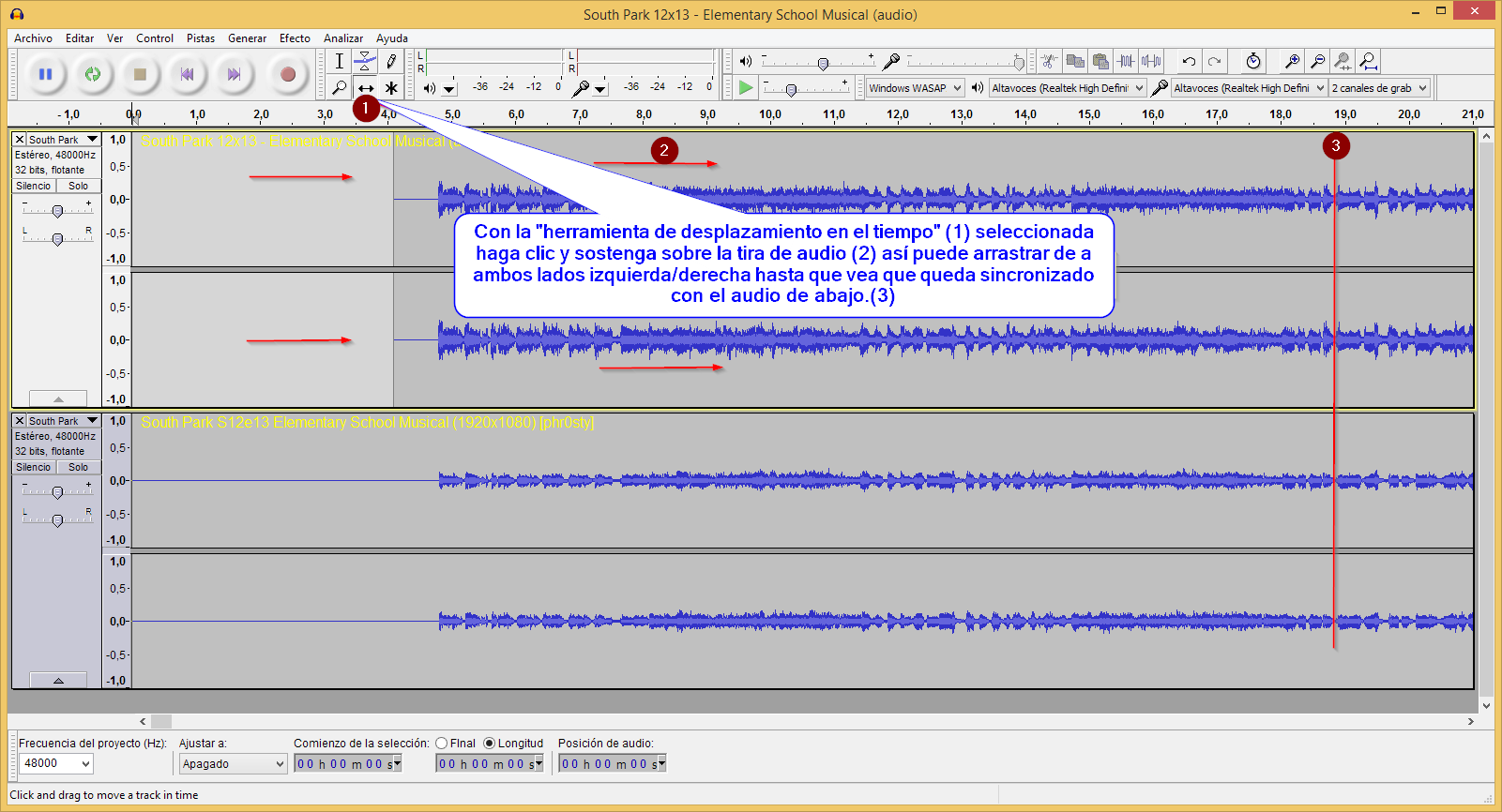Open the project frequency 48000 dropdown
Screen dimensions: 1502x812
pyautogui.click(x=56, y=763)
